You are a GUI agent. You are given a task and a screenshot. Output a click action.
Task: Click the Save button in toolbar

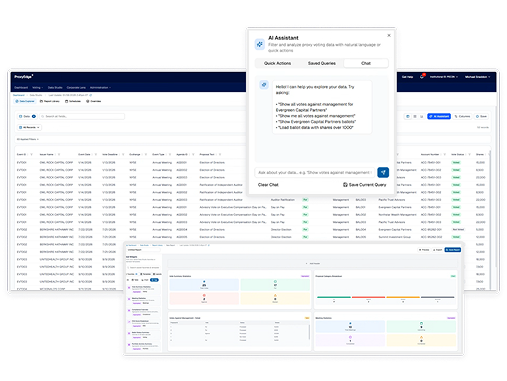[481, 116]
